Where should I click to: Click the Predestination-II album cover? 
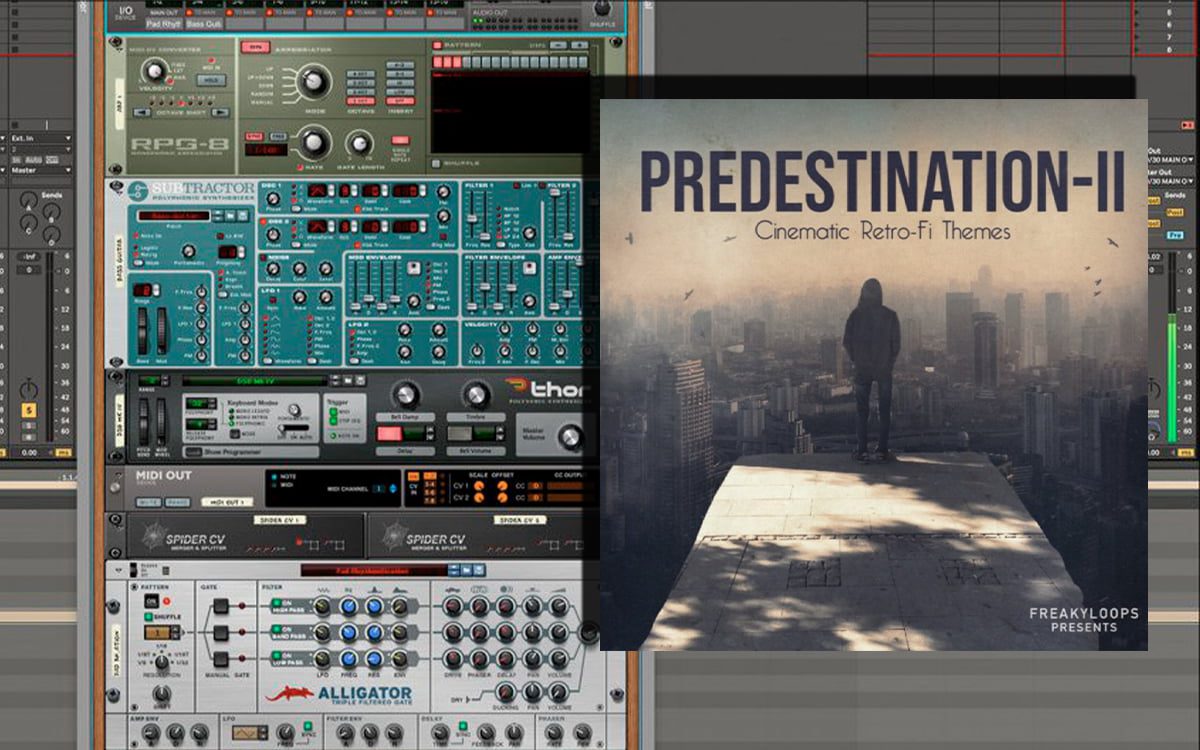[x=874, y=375]
